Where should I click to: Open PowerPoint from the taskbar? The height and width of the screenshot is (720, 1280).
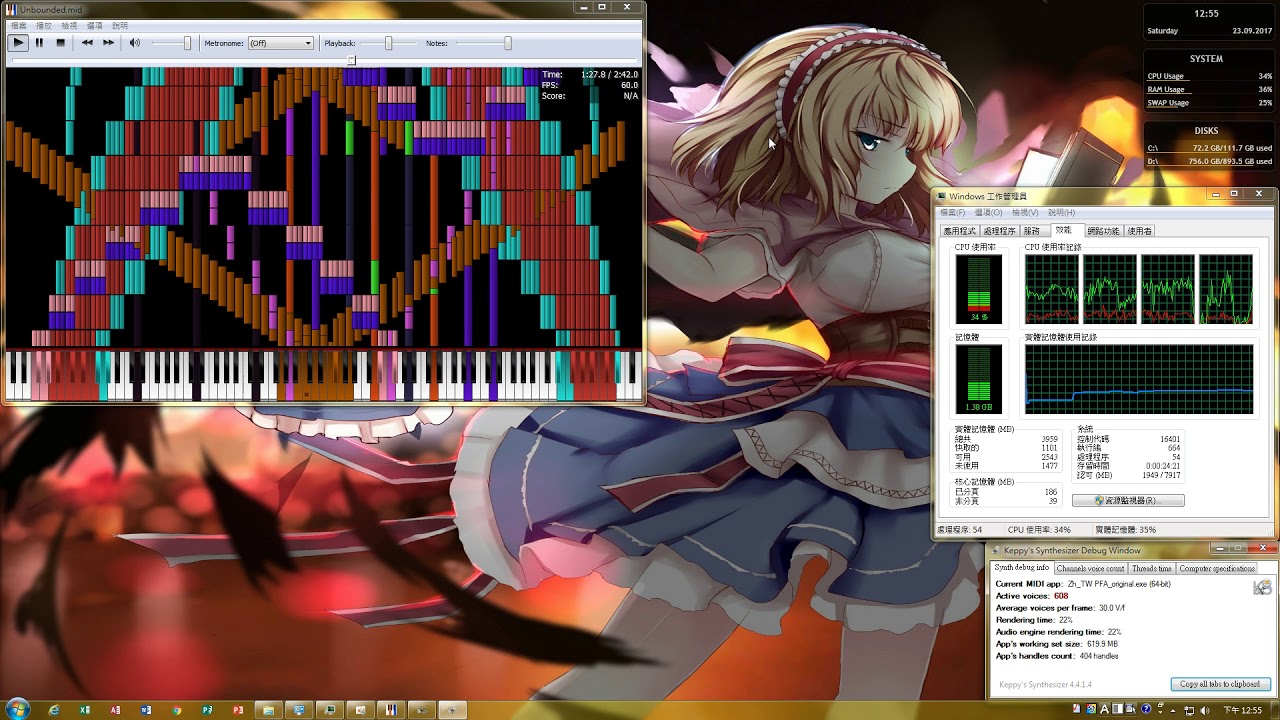238,710
